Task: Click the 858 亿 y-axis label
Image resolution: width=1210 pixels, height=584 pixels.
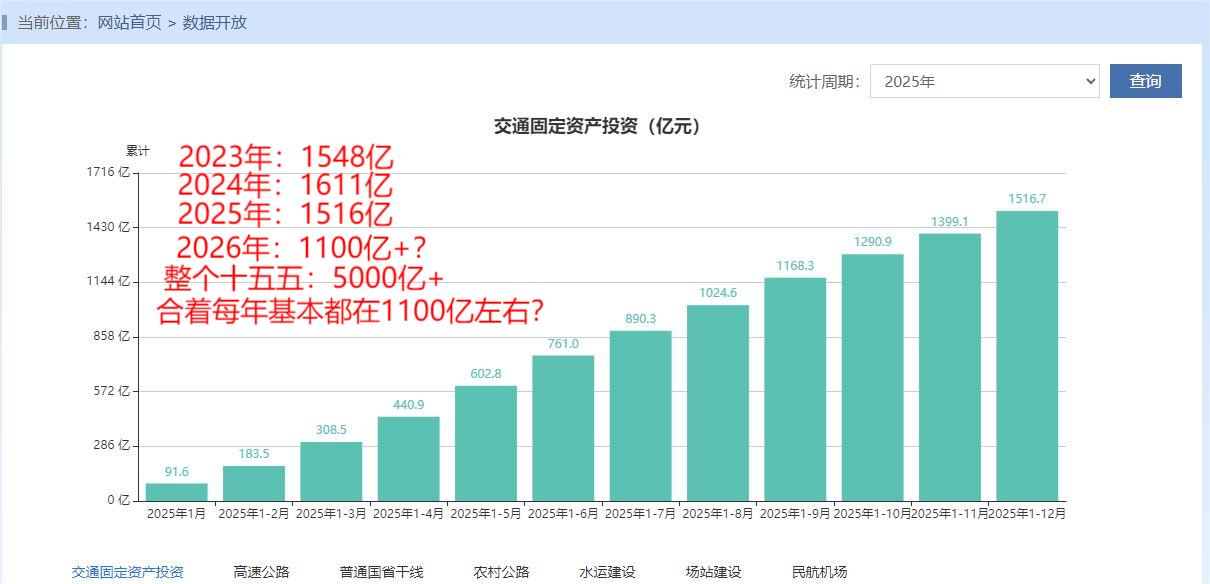Action: [112, 336]
